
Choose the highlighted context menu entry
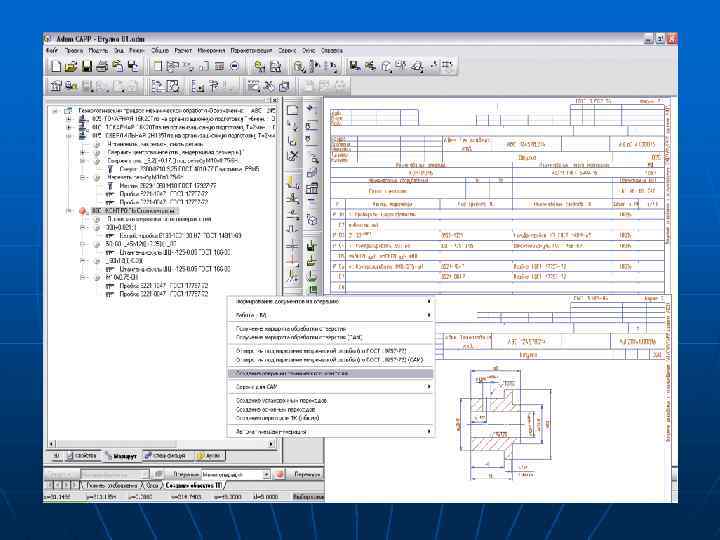(x=331, y=373)
